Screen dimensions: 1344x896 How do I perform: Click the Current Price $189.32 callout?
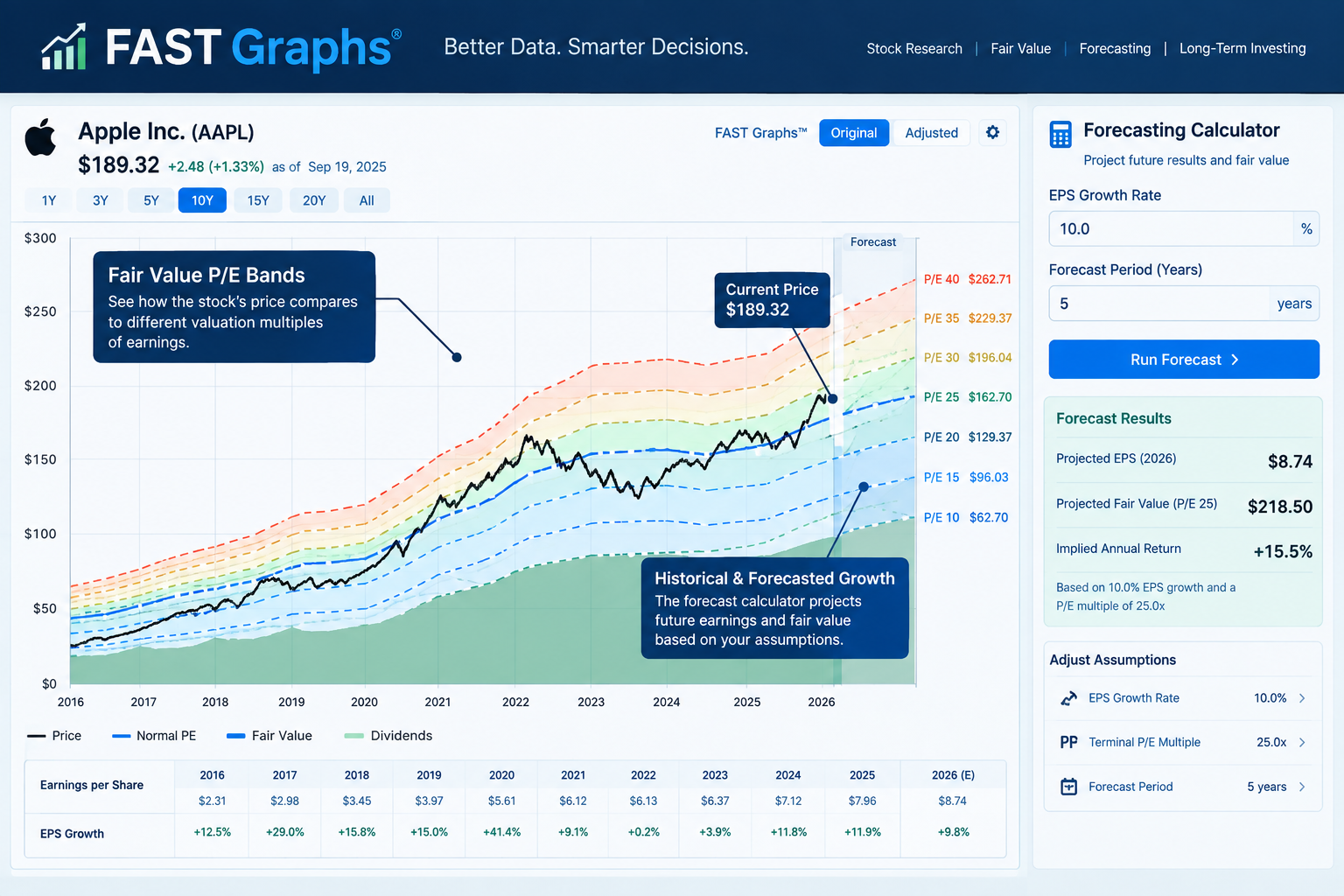772,299
